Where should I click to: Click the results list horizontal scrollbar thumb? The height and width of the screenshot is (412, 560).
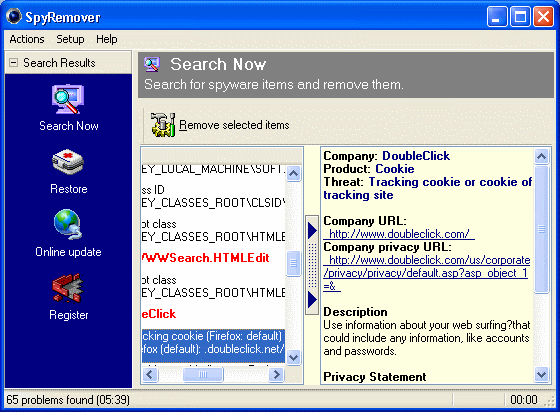(203, 375)
